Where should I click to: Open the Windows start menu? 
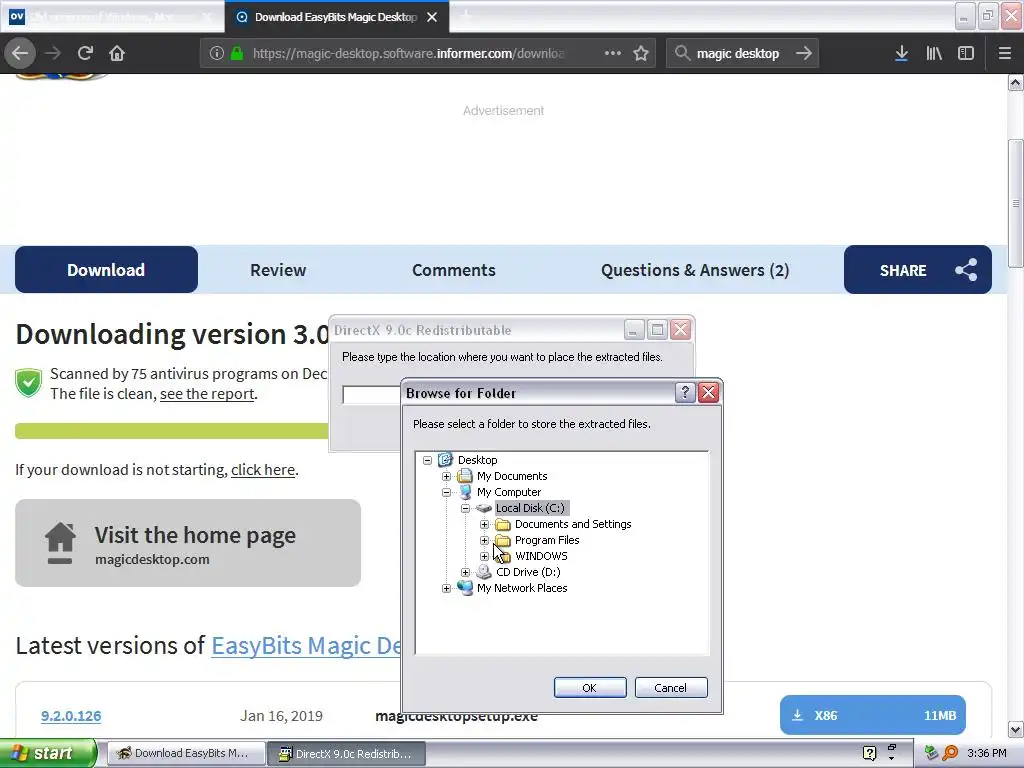[48, 753]
